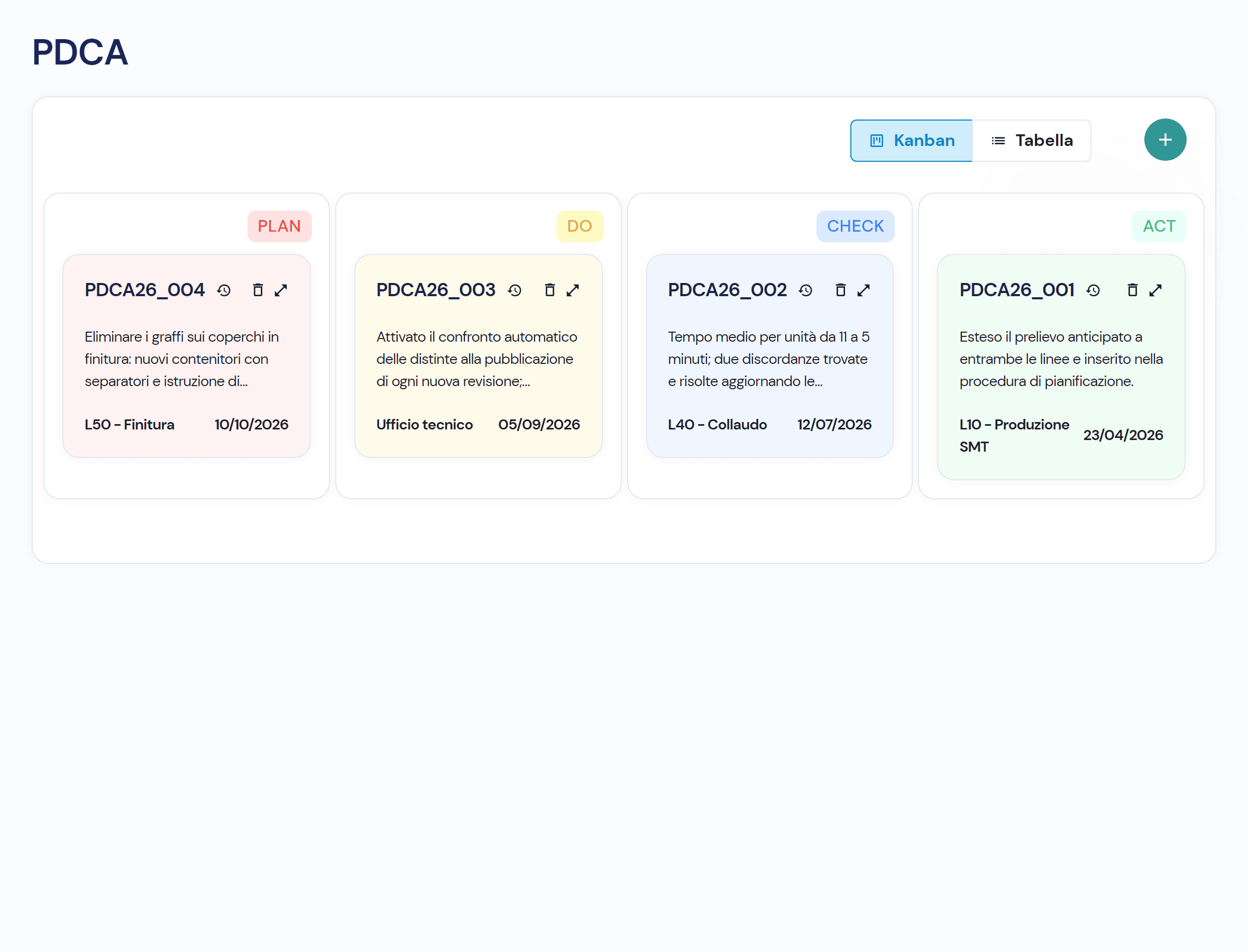
Task: Click 'L50 - Finitura' label
Action: pos(130,425)
